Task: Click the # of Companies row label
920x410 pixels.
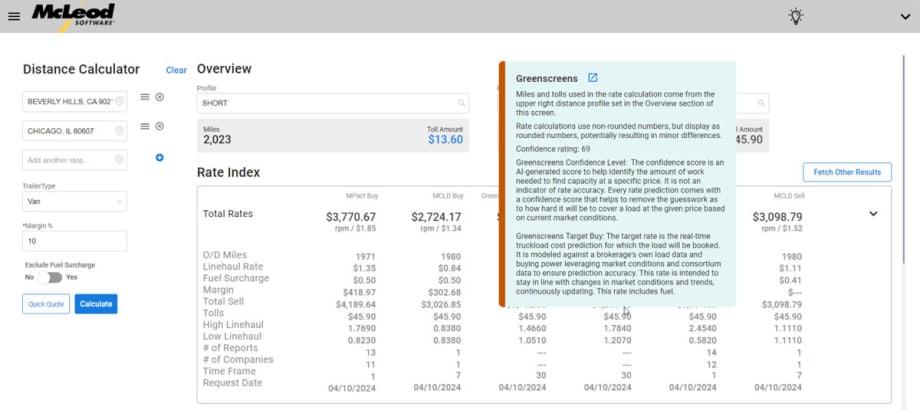Action: click(238, 360)
